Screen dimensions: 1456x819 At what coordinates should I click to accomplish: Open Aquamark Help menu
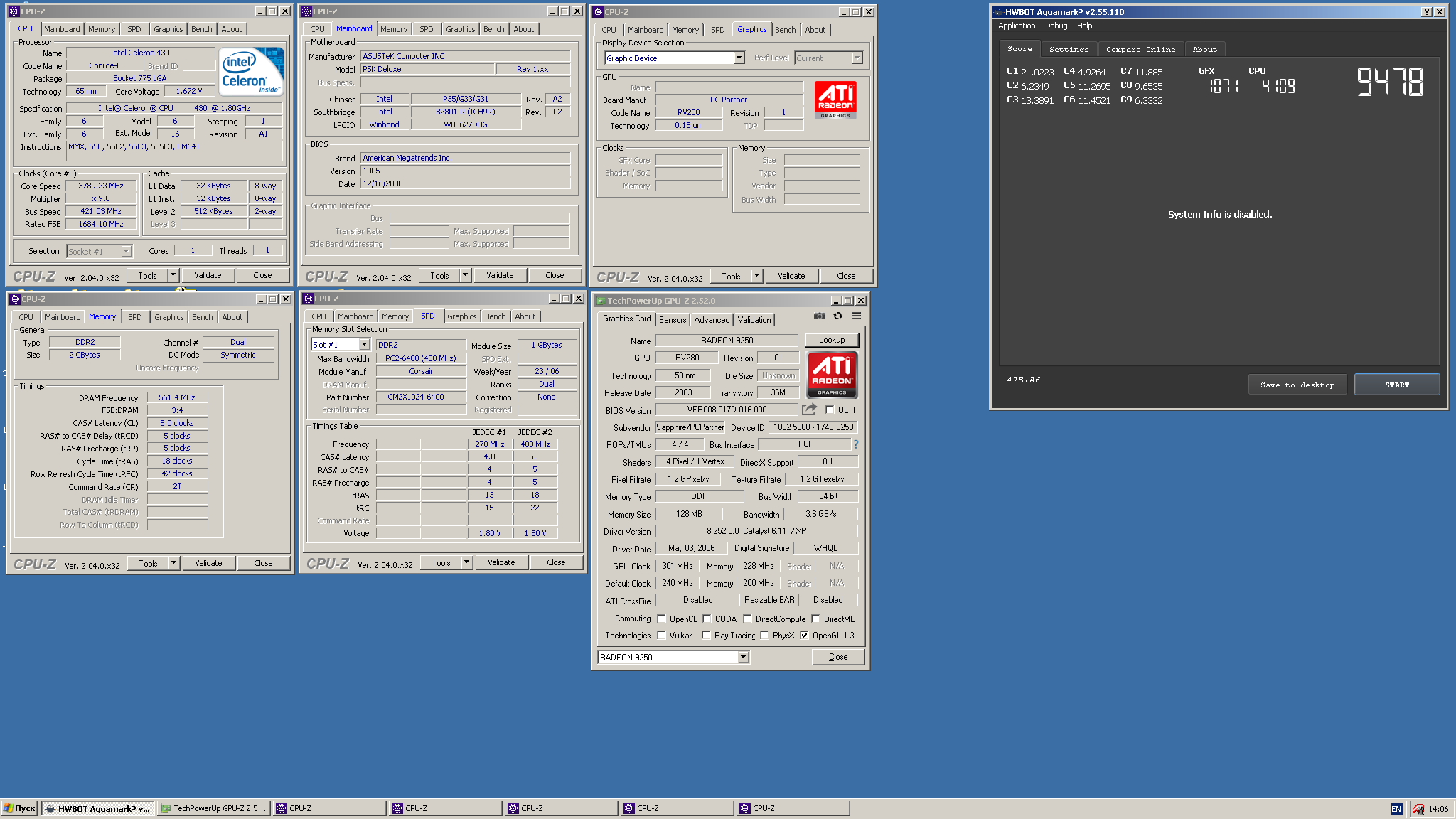pos(1084,26)
